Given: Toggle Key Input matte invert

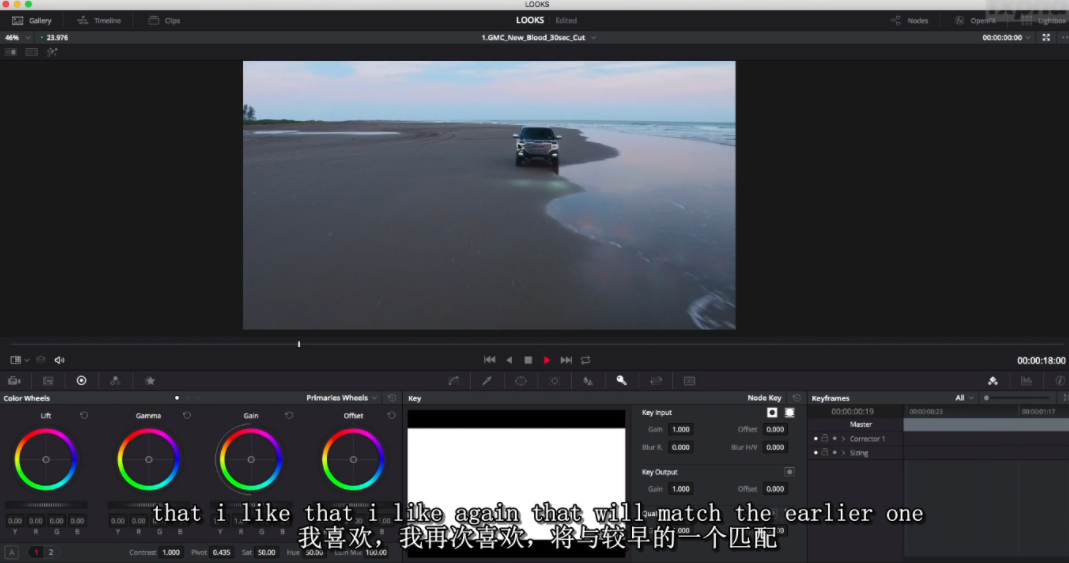Looking at the screenshot, I should [772, 412].
